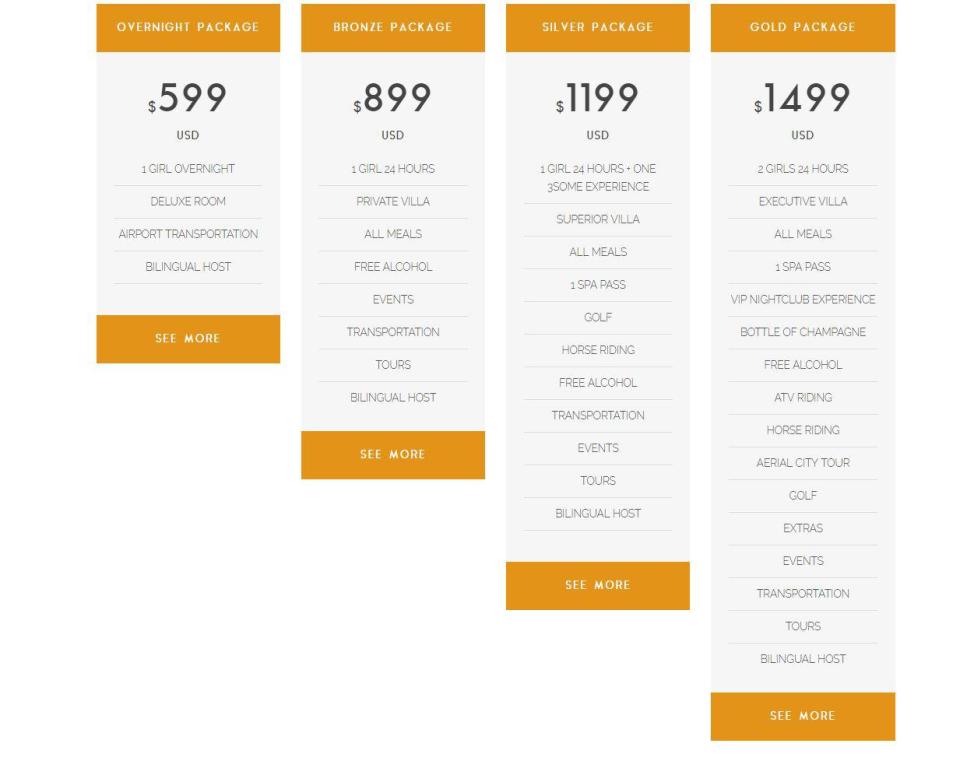Viewport: 960px width, 761px height.
Task: Select the Overnight Package header
Action: (188, 27)
